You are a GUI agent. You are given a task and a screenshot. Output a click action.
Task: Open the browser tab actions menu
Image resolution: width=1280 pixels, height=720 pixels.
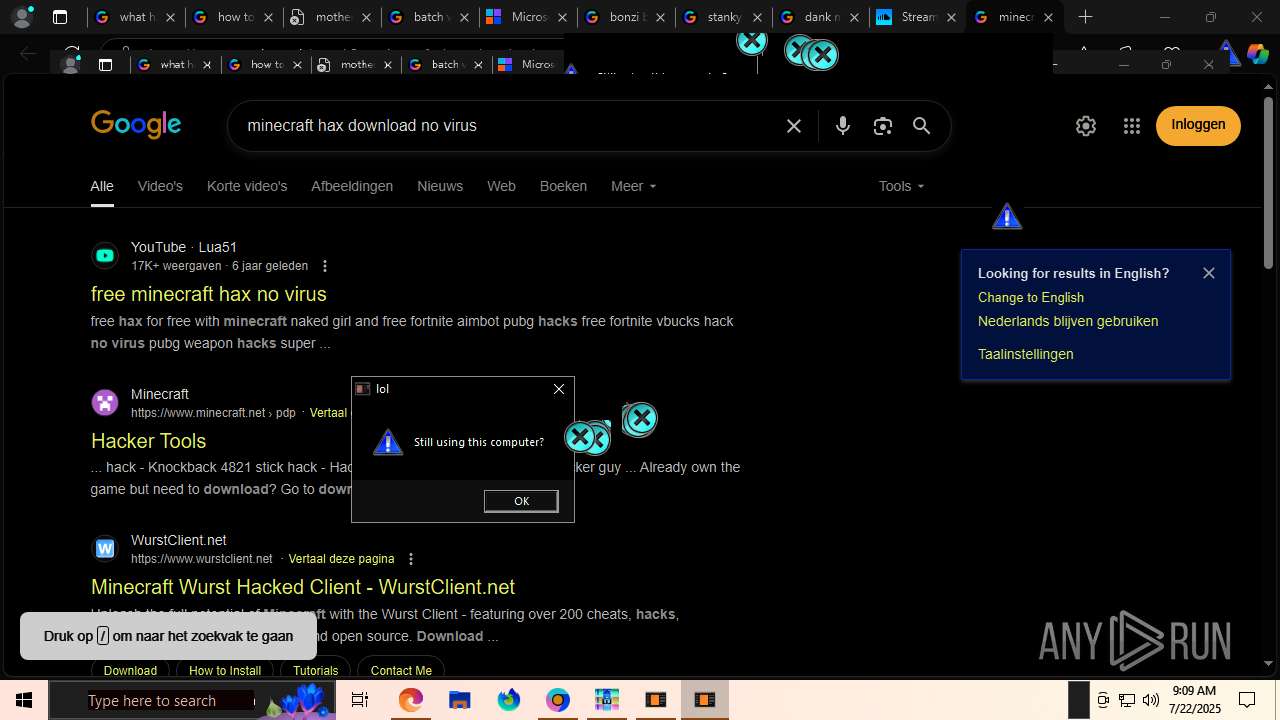pos(60,17)
